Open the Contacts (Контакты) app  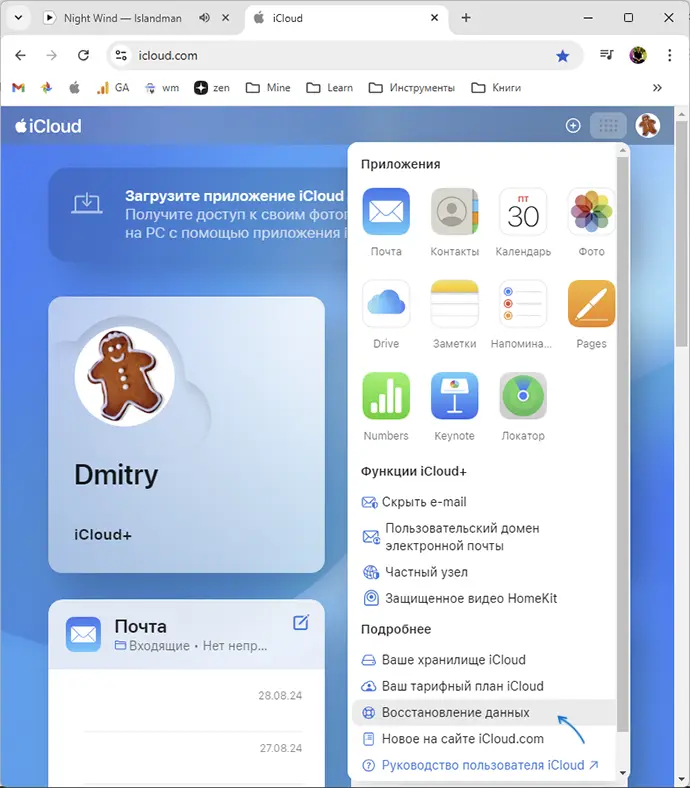[x=454, y=211]
